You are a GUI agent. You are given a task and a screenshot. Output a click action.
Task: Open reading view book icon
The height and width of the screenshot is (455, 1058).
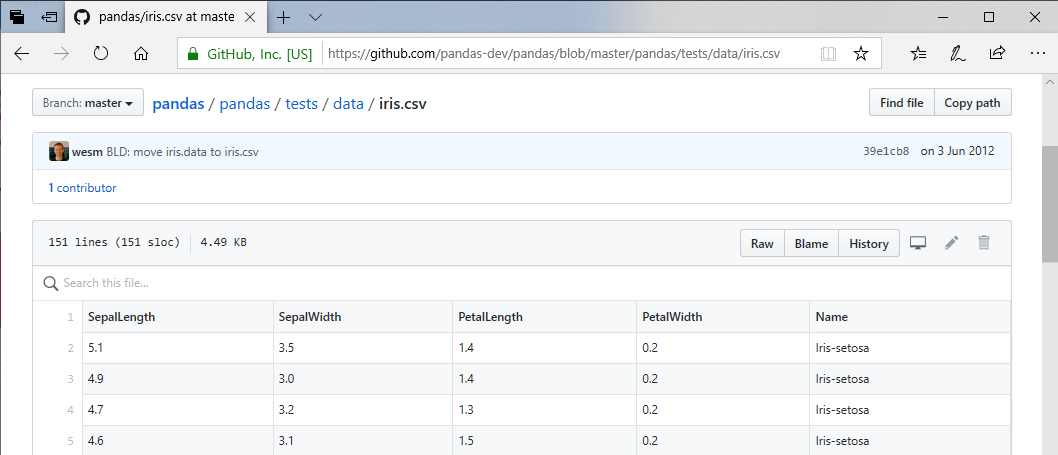point(828,54)
